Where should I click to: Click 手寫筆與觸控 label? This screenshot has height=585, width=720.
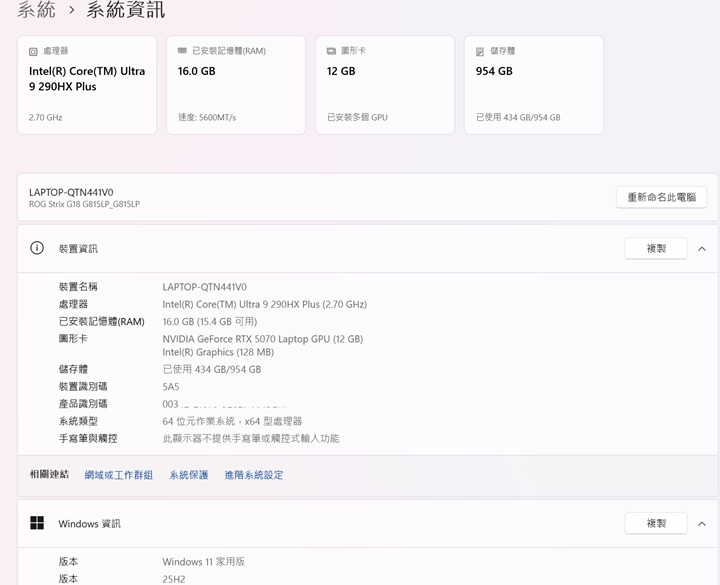88,439
